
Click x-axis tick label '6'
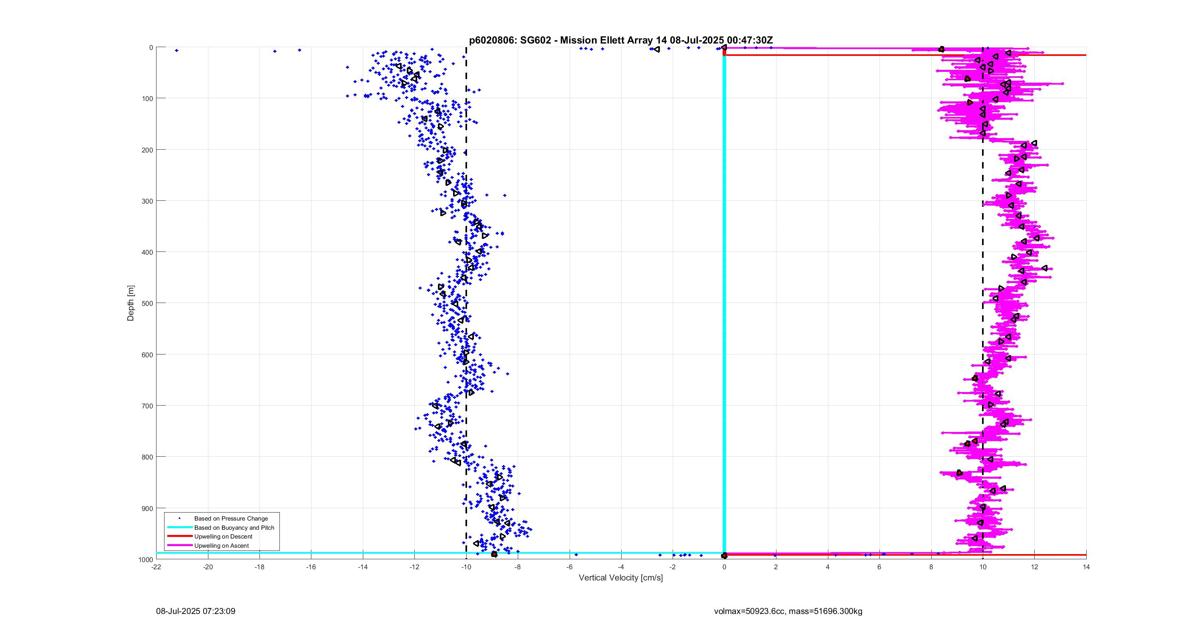pos(880,566)
